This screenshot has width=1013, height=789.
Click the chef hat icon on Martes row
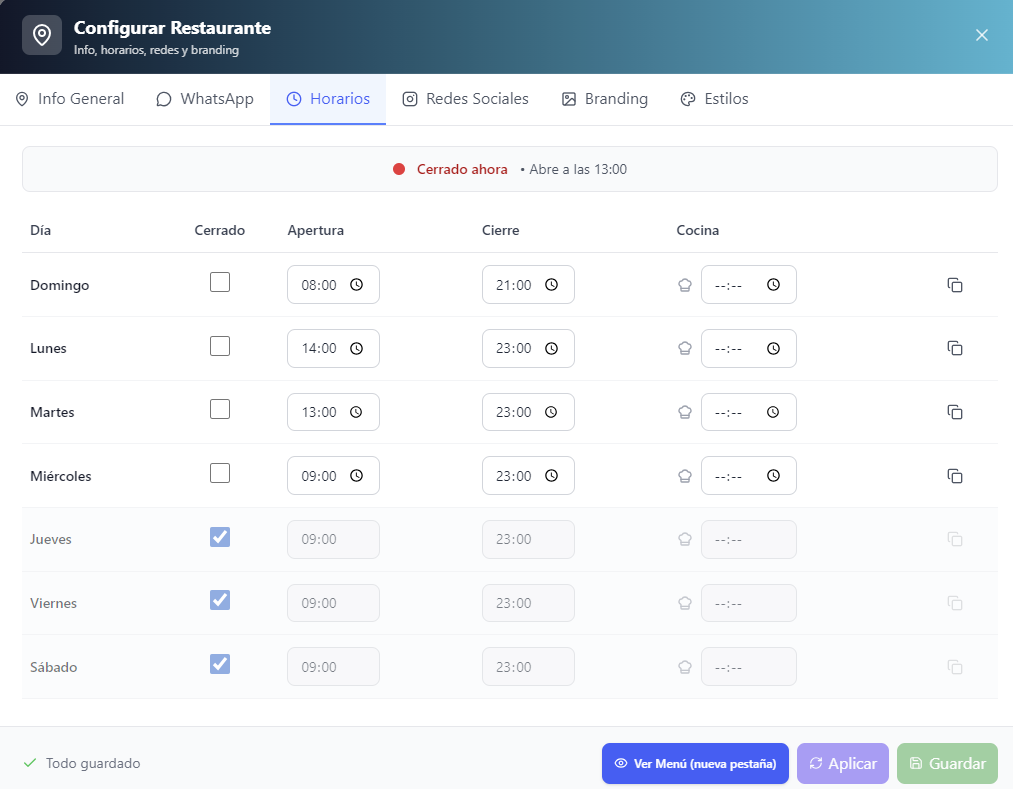[x=684, y=412]
